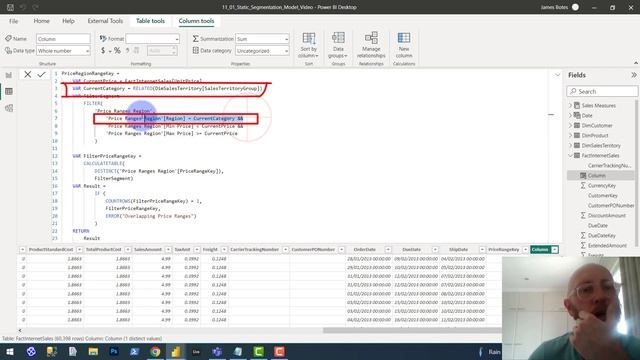Select the DueDate field
This screenshot has width=640, height=360.
pyautogui.click(x=598, y=225)
